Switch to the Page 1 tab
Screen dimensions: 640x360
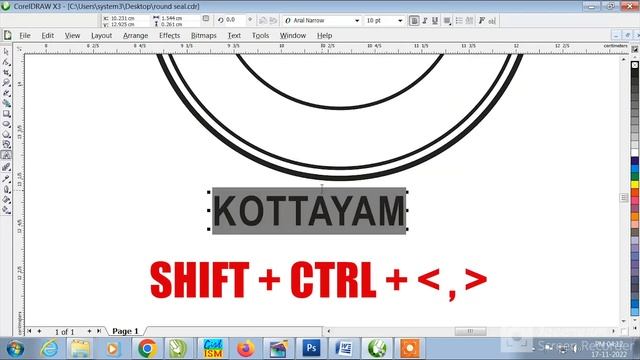(125, 331)
